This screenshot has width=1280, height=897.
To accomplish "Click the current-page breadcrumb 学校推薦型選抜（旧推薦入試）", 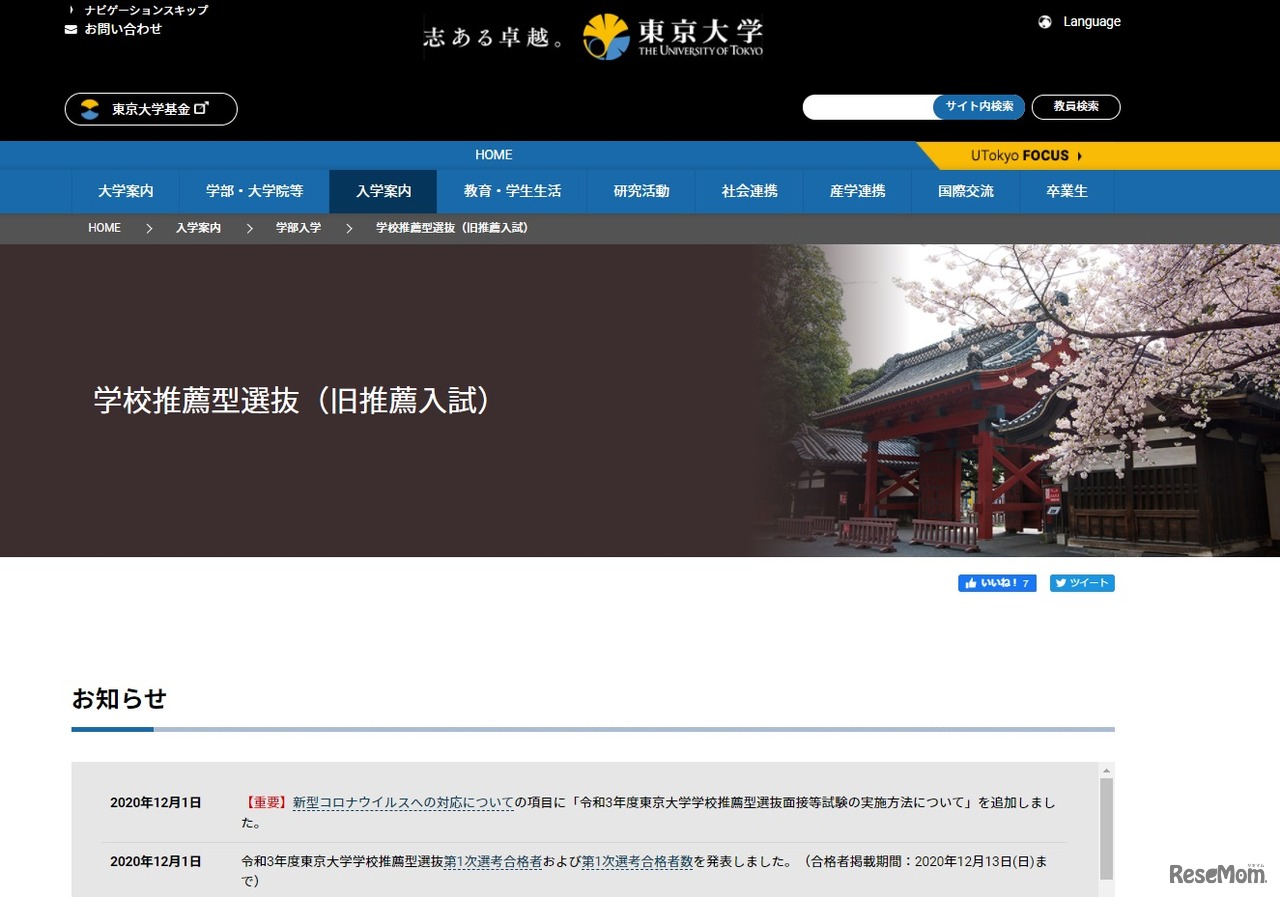I will coord(452,228).
